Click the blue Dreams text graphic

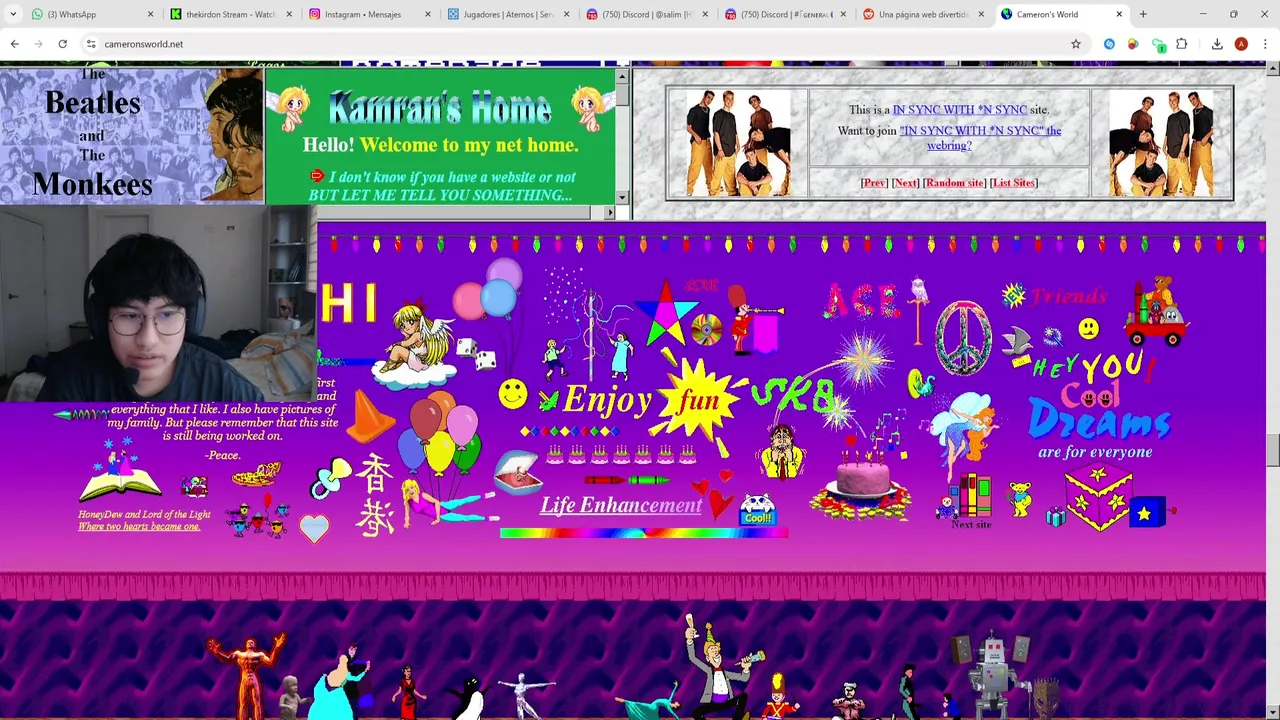1099,419
